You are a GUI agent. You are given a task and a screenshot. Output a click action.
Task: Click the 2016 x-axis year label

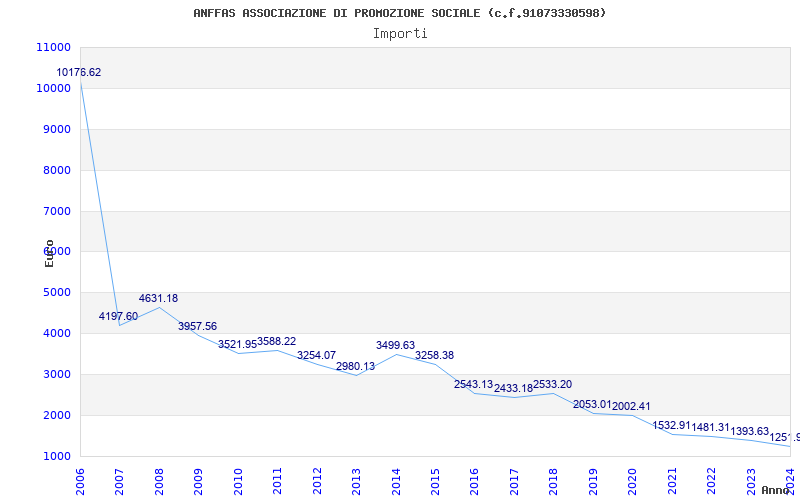point(474,481)
